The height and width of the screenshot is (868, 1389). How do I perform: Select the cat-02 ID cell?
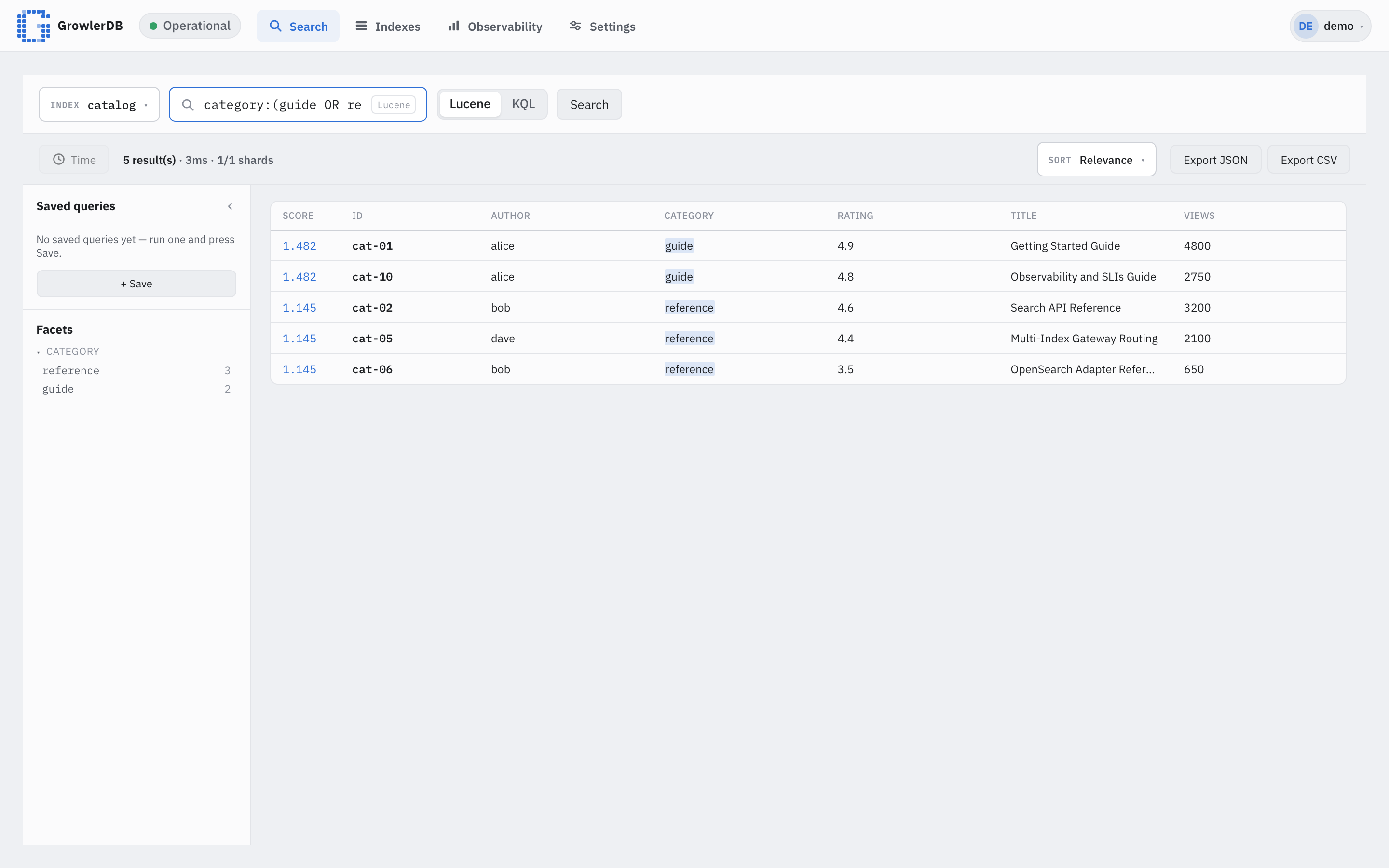click(372, 308)
